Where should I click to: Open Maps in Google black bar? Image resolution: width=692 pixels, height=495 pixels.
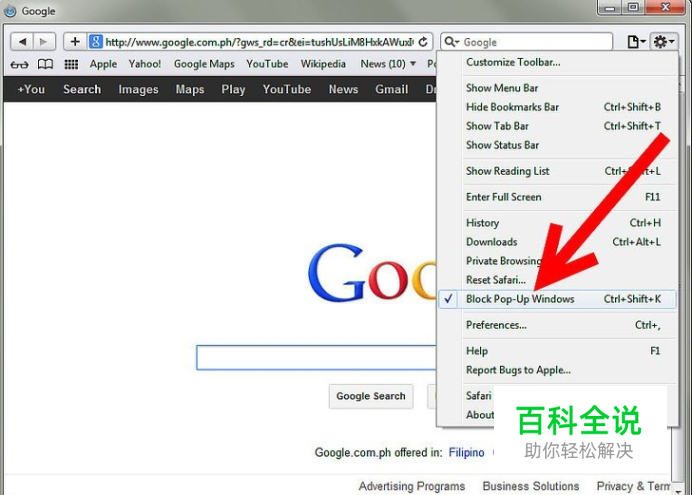(190, 89)
